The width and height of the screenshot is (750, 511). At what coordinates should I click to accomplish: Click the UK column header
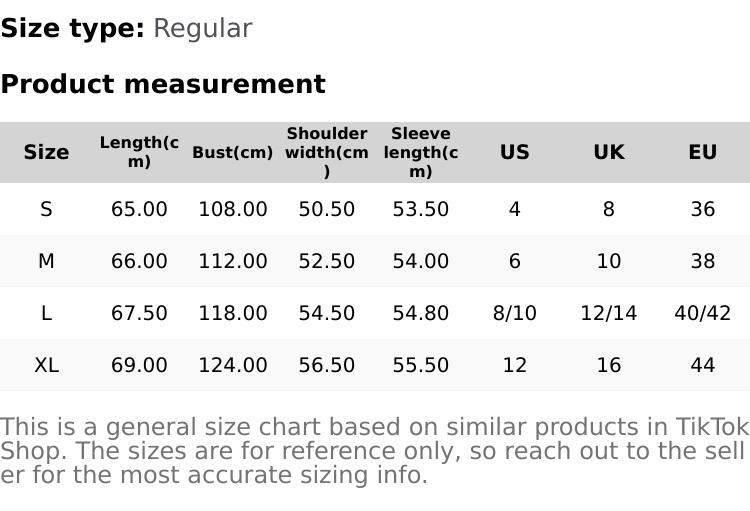609,152
